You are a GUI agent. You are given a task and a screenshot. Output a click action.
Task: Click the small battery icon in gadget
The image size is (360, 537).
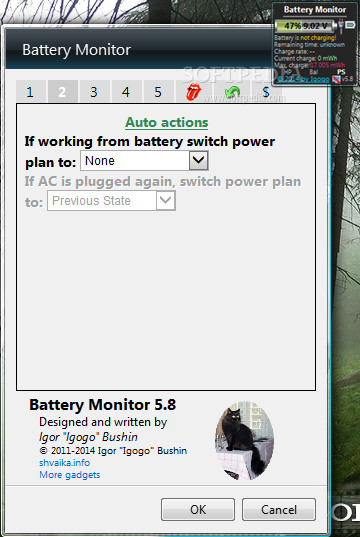(x=350, y=25)
